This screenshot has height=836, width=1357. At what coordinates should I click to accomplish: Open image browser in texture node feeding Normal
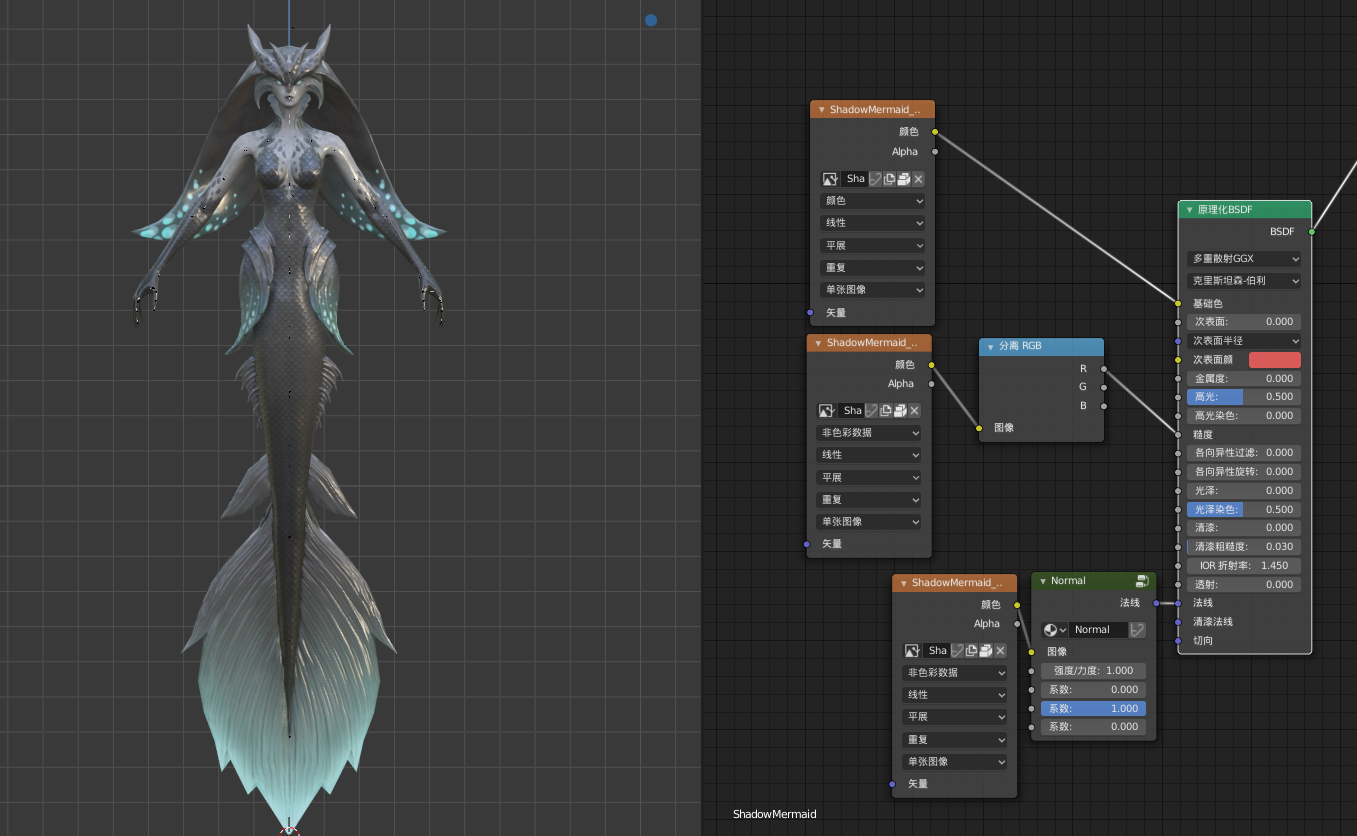912,651
